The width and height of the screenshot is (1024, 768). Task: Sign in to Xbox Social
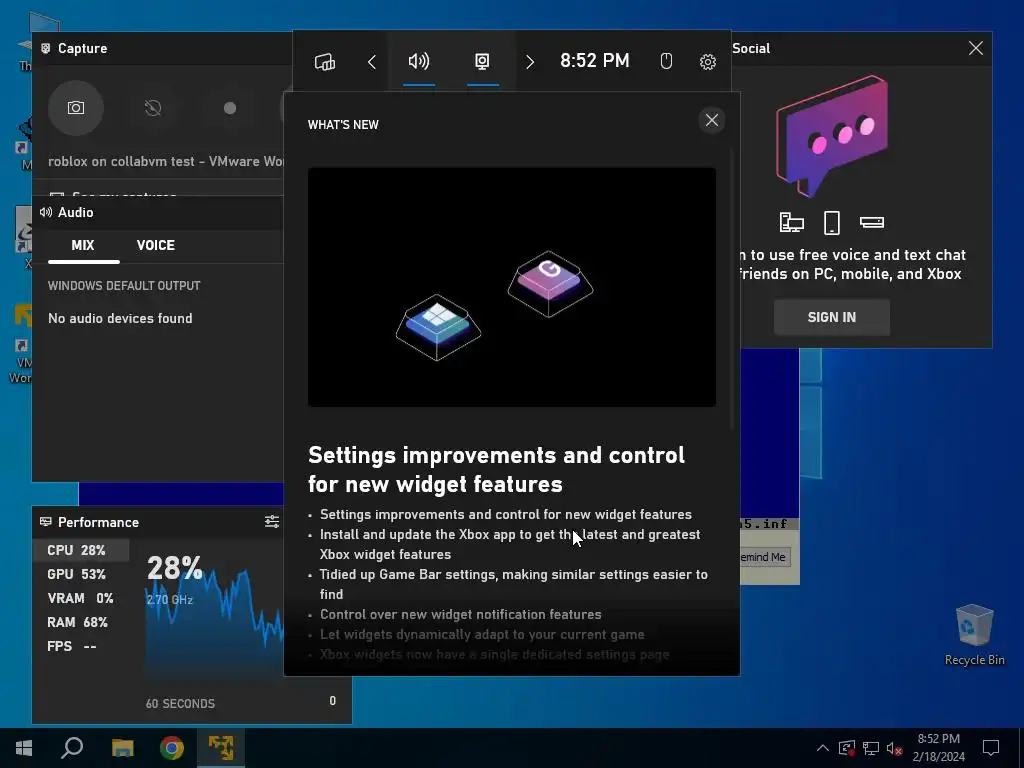tap(831, 317)
